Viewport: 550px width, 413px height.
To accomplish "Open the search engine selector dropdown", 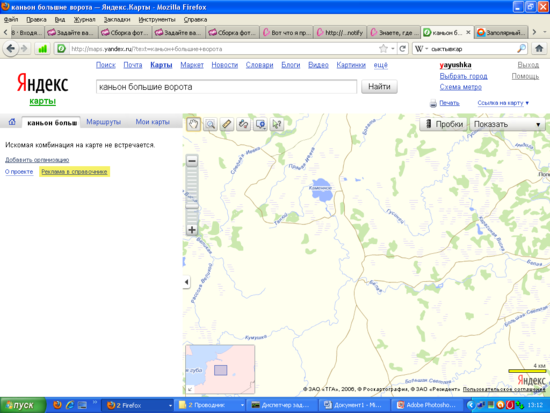I will tap(422, 49).
